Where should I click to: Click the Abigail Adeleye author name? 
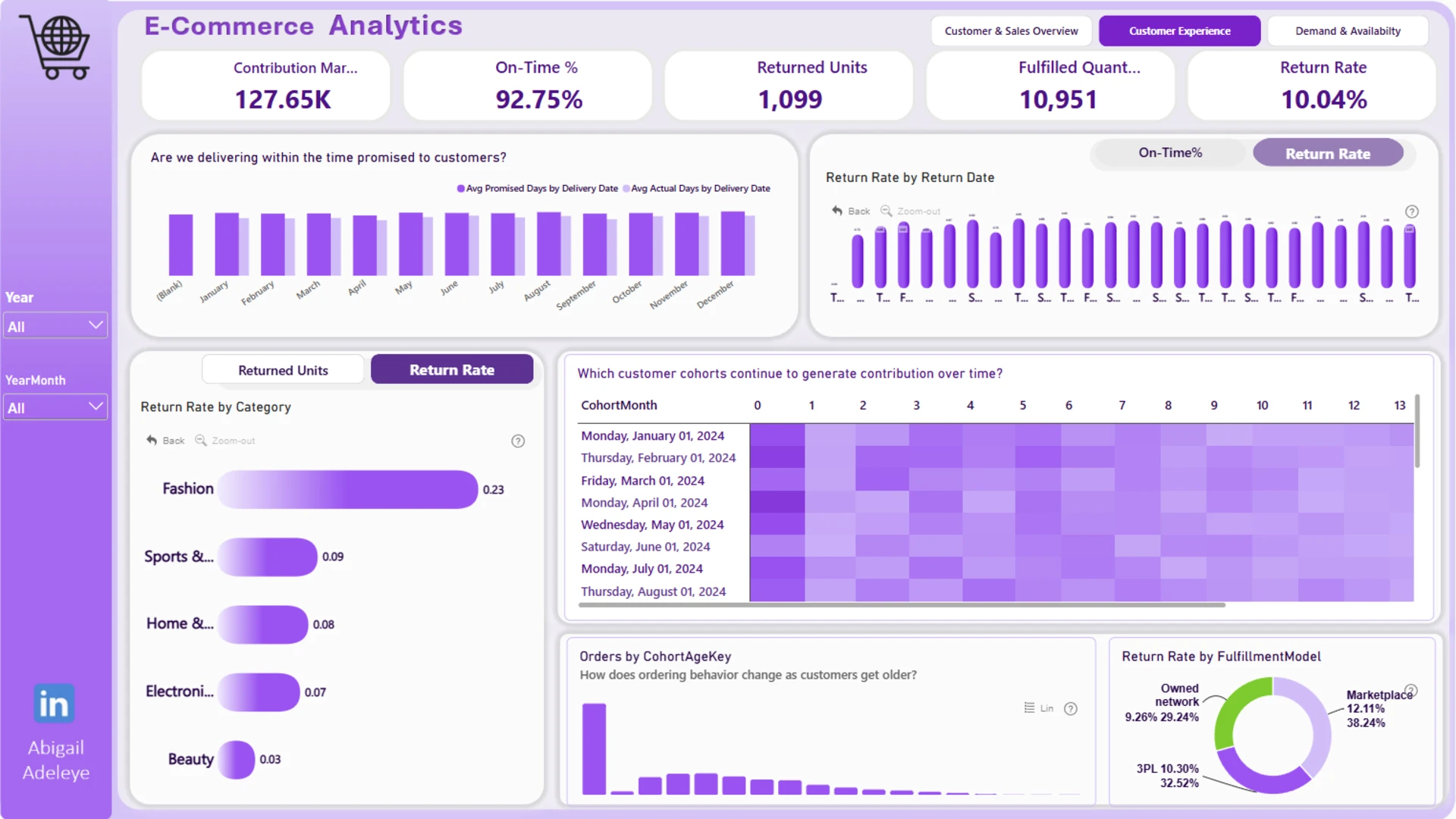click(x=55, y=760)
